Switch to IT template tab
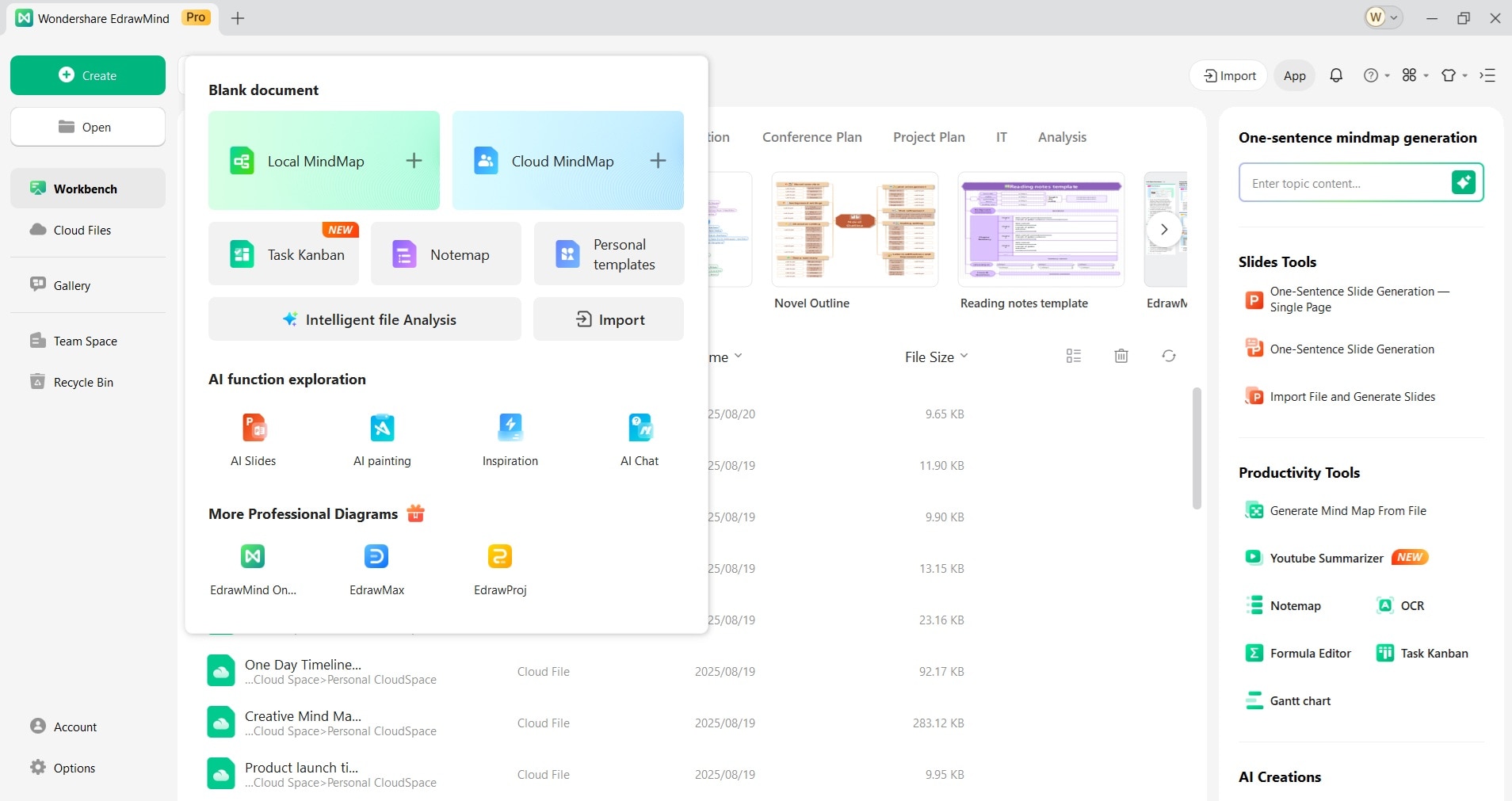Screen dimensions: 1512x801 tap(1002, 137)
